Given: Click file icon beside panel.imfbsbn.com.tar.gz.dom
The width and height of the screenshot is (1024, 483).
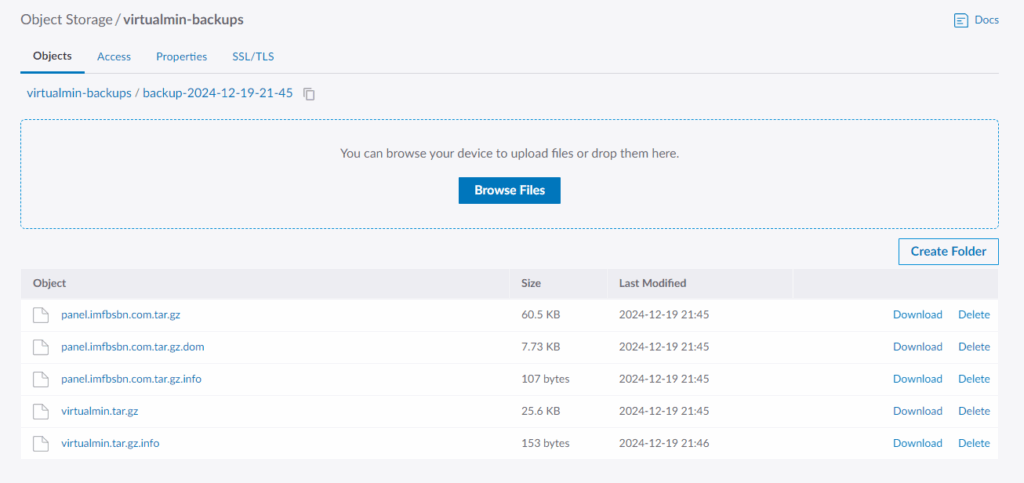Looking at the screenshot, I should coord(40,347).
